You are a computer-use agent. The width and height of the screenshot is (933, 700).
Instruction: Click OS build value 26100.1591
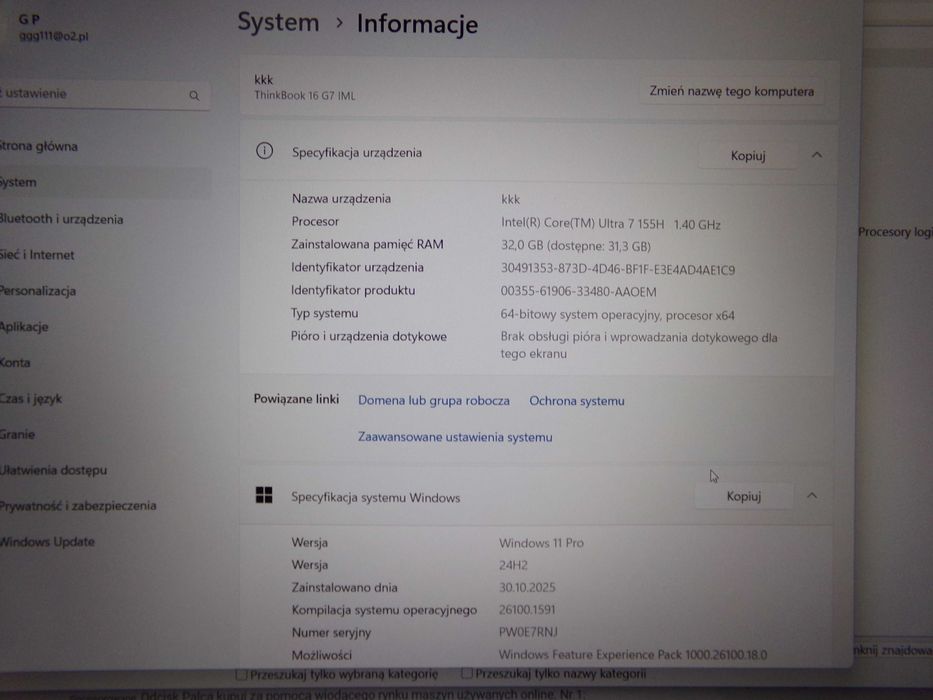click(x=527, y=610)
